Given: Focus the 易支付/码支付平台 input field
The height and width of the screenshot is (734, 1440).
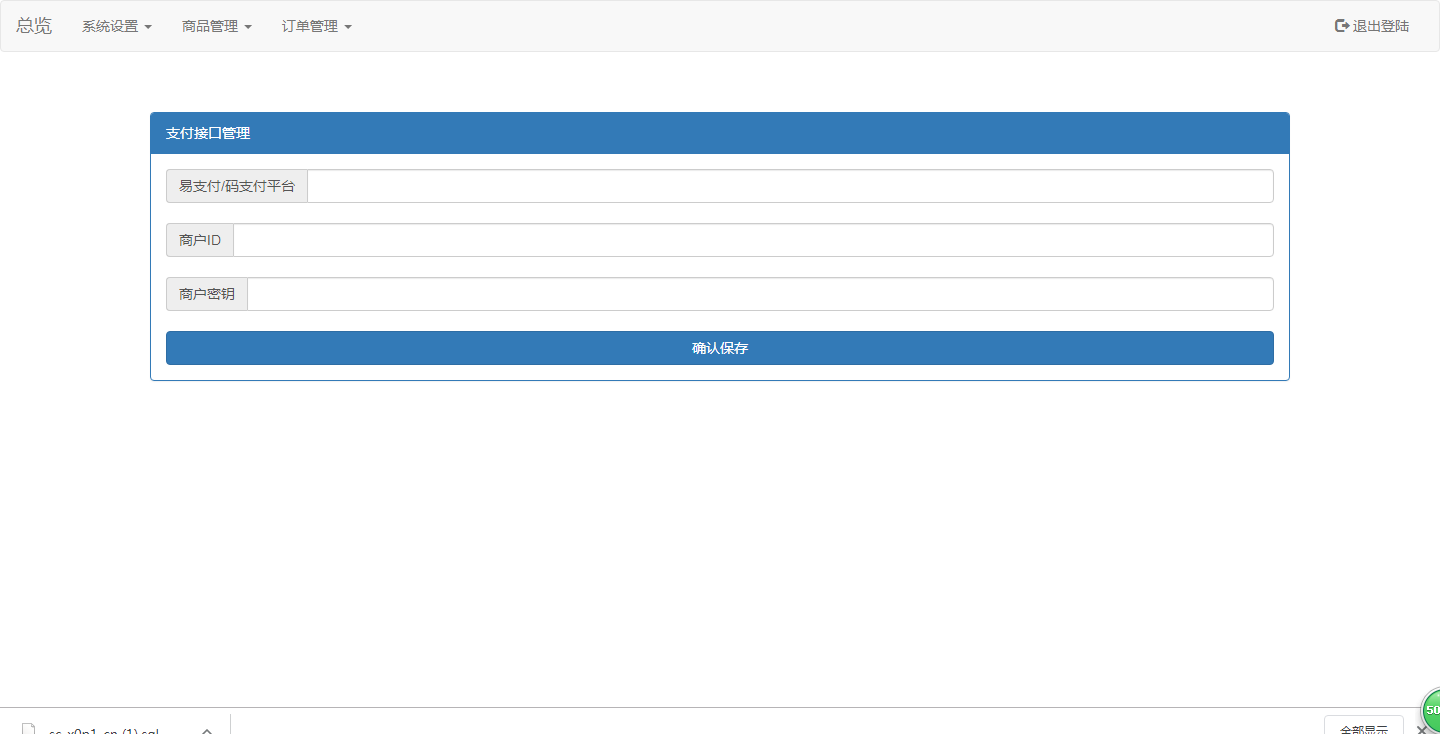Looking at the screenshot, I should coord(790,186).
